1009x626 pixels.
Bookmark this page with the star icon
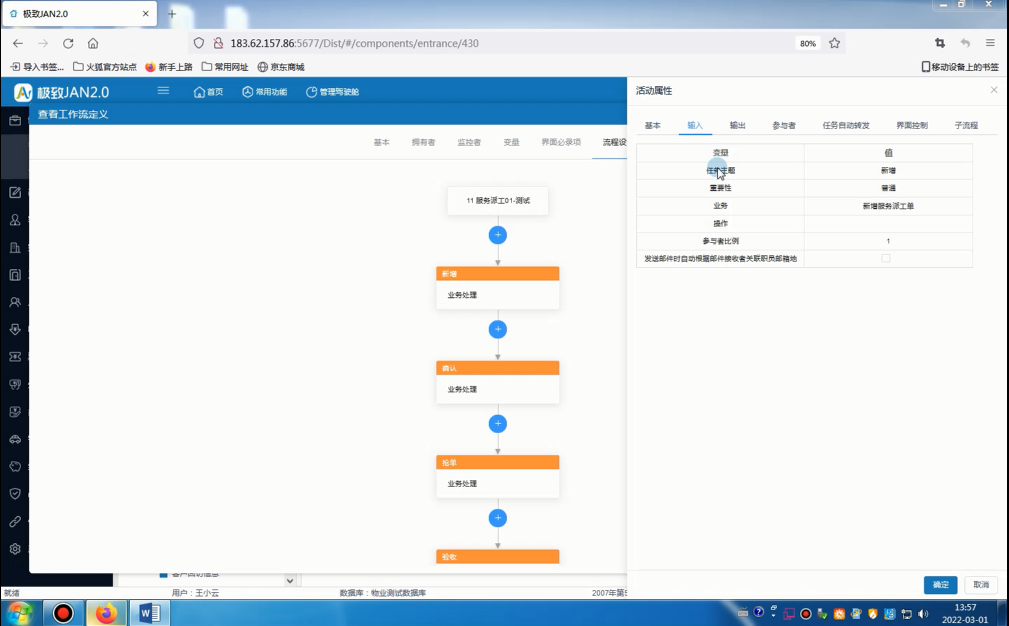[835, 43]
